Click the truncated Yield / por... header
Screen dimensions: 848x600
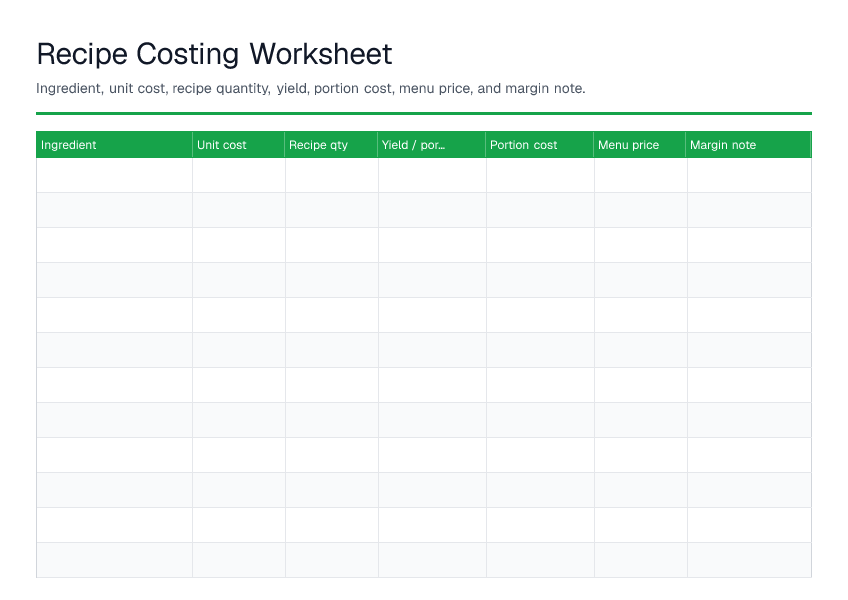pyautogui.click(x=432, y=144)
